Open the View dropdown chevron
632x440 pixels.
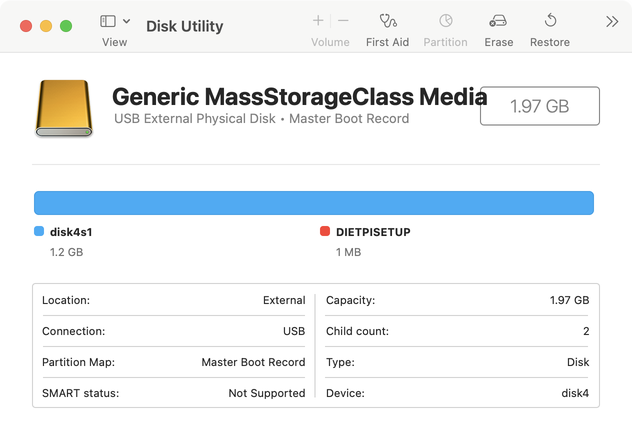coord(126,21)
